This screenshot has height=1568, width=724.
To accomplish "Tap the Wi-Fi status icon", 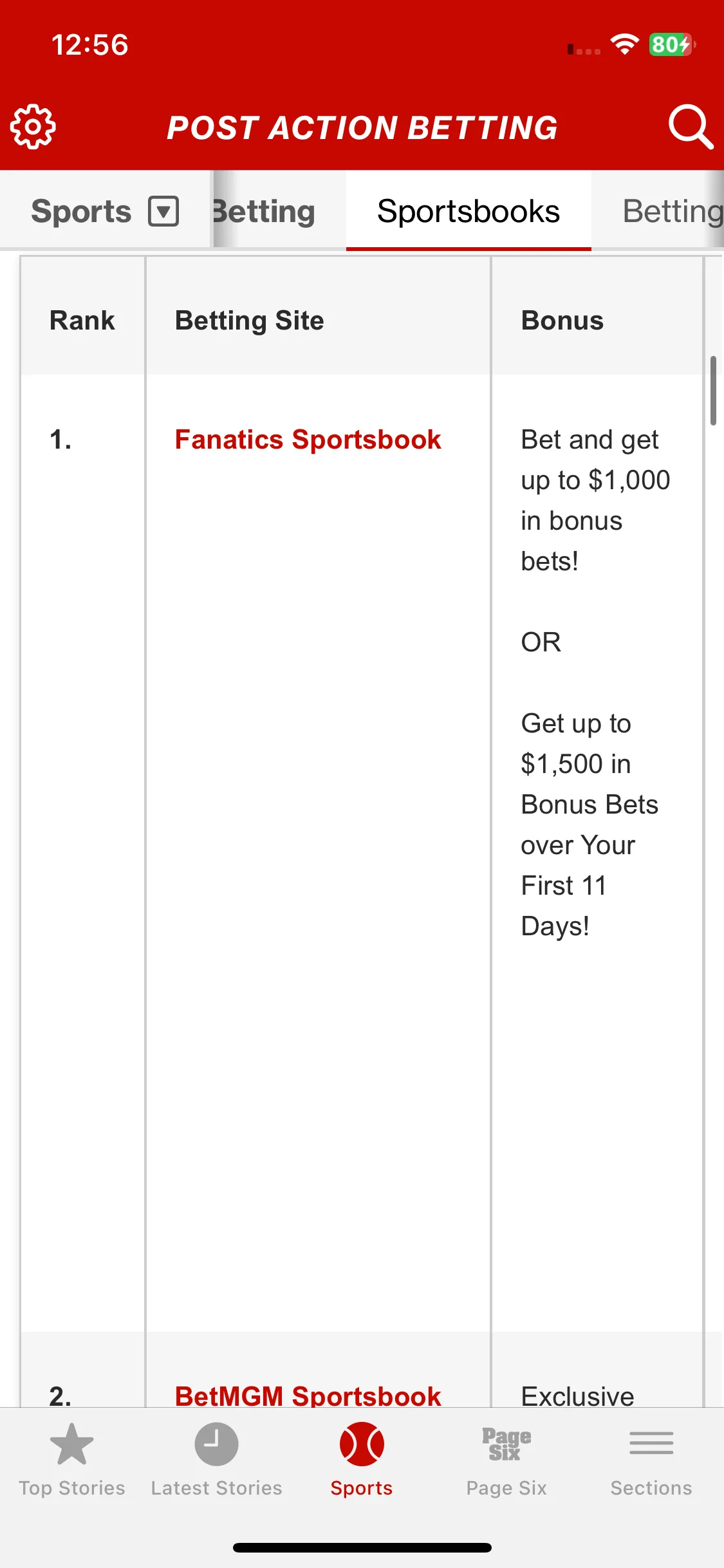I will tap(624, 44).
